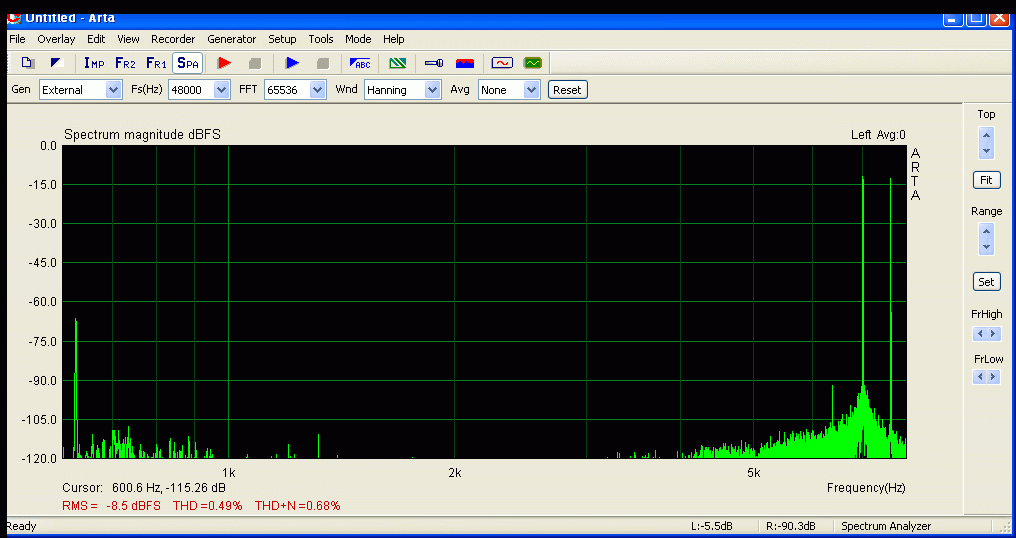Click the THD =0.49% readout
1016x538 pixels.
pos(207,506)
